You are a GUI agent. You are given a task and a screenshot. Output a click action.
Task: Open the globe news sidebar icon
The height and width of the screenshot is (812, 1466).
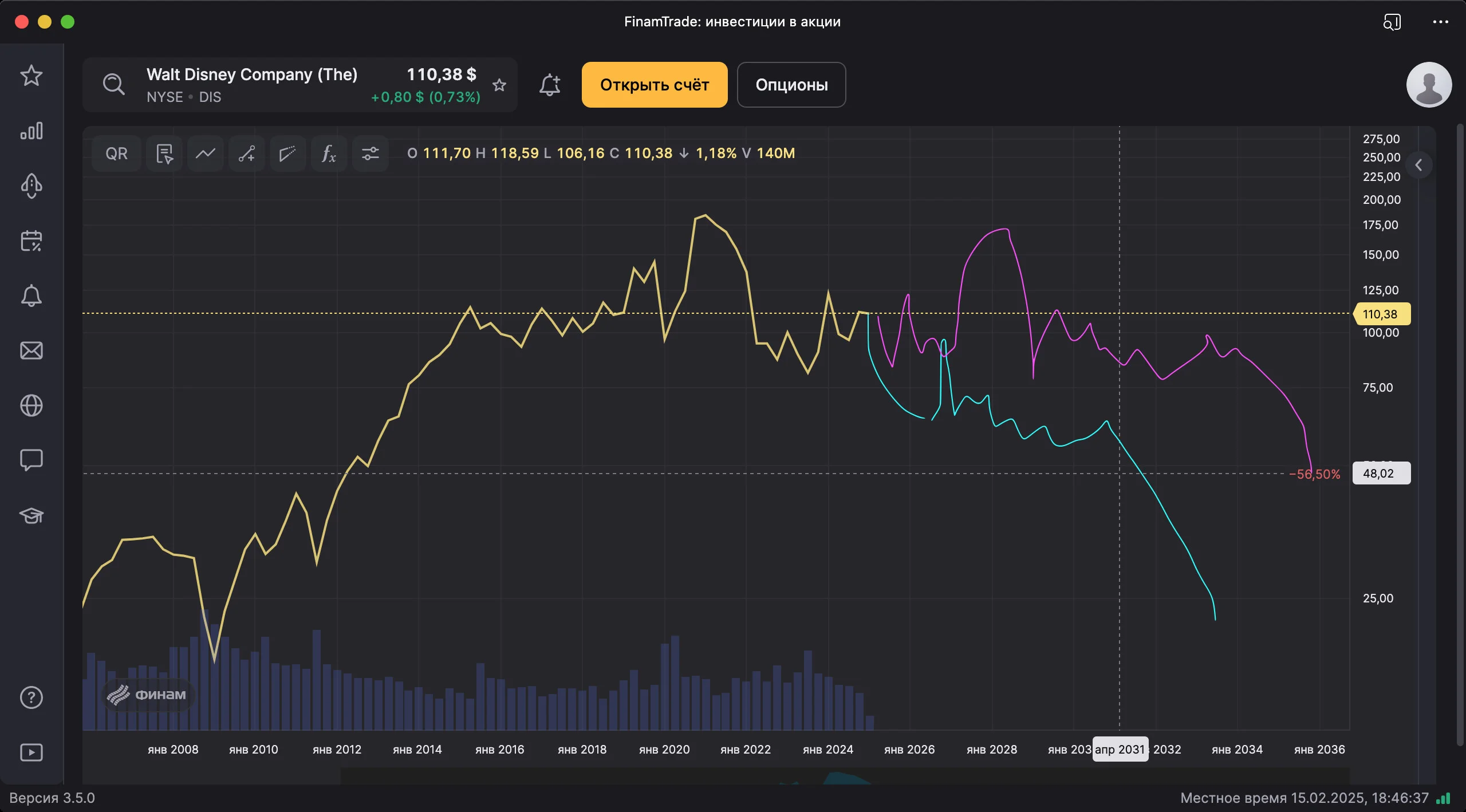(x=31, y=405)
